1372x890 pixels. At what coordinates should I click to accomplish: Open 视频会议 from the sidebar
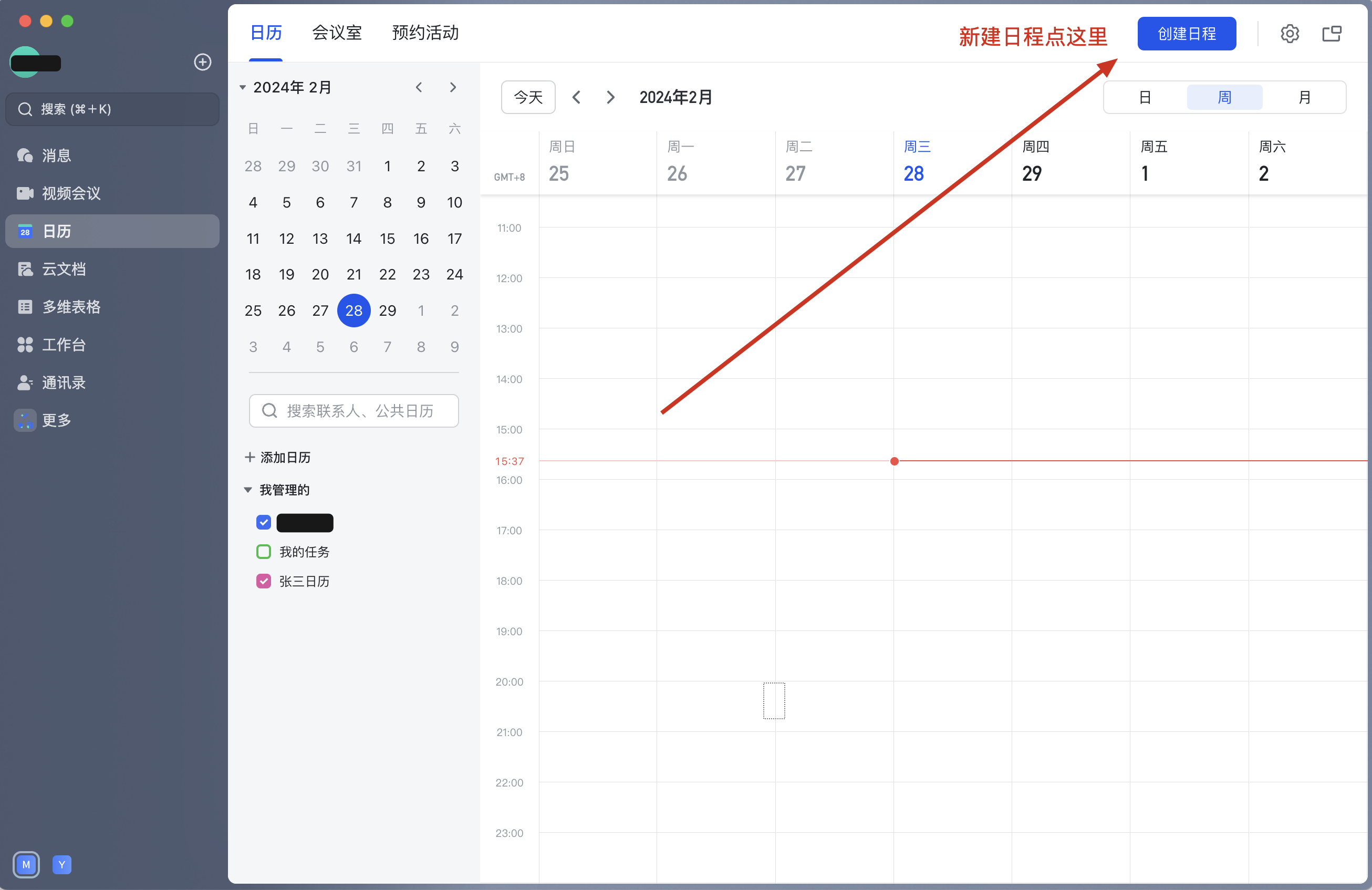click(70, 193)
